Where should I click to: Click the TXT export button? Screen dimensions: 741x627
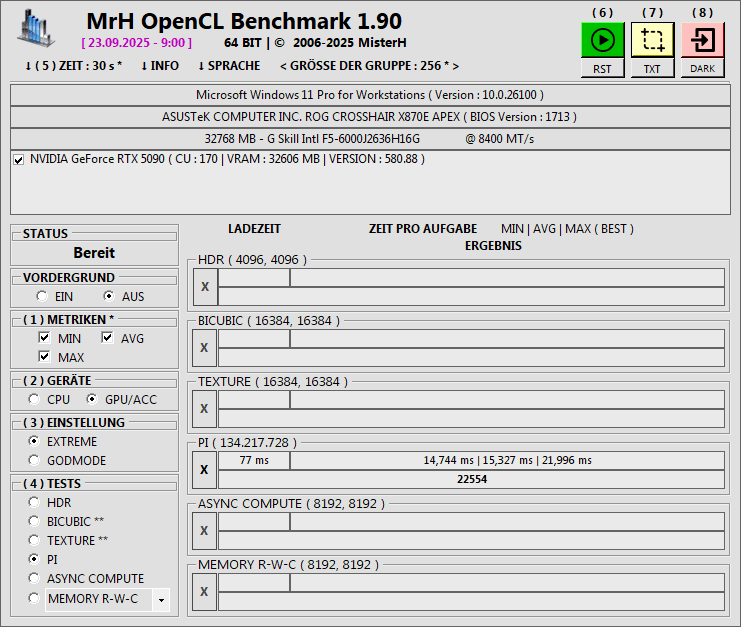pyautogui.click(x=653, y=69)
